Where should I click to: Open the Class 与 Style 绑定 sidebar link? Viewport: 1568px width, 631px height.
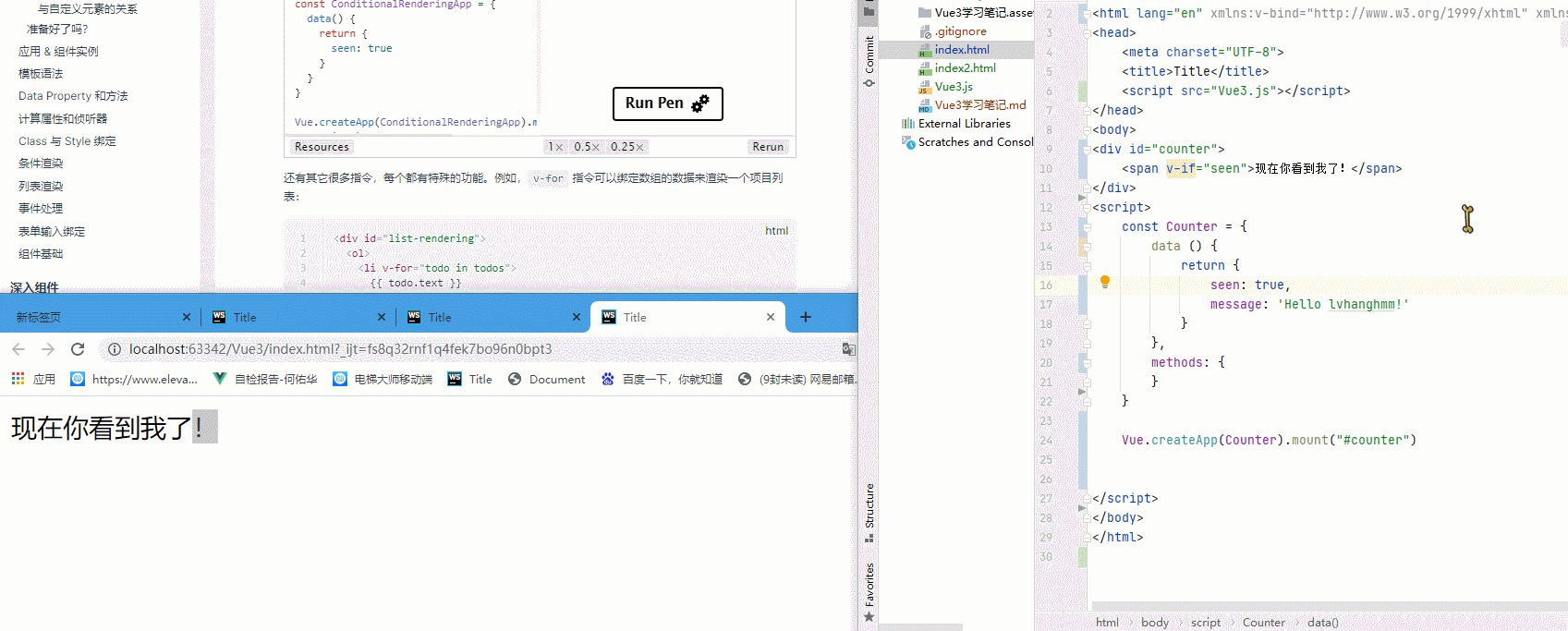[x=67, y=141]
